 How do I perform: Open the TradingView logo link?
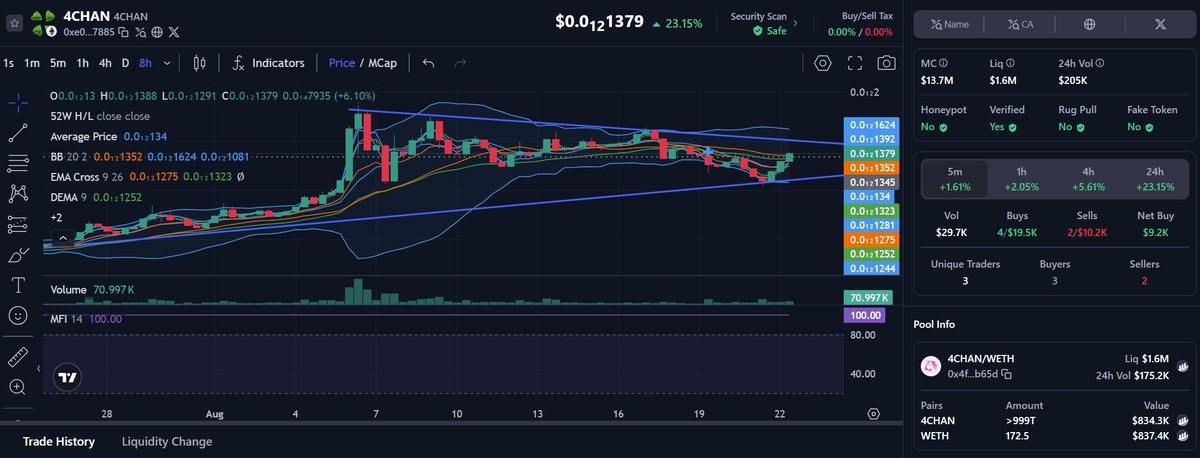click(x=68, y=379)
